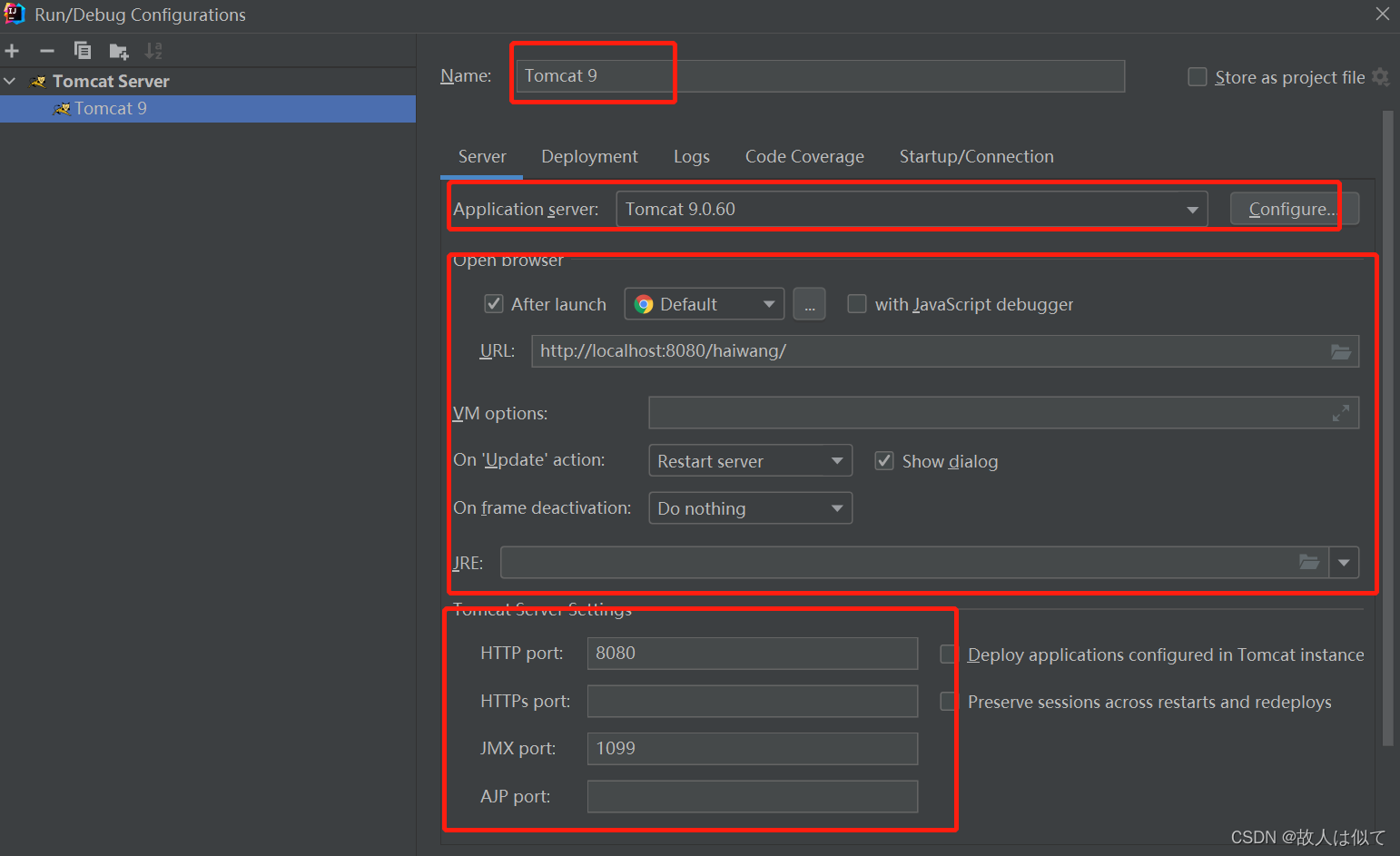1400x856 pixels.
Task: Toggle Store as project file checkbox
Action: pos(1198,77)
